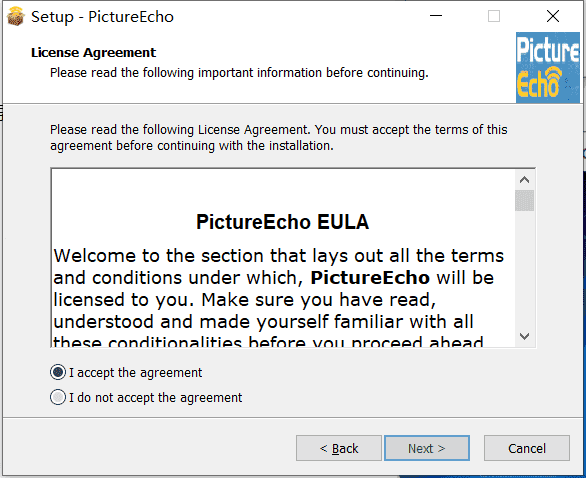This screenshot has width=586, height=478.
Task: Cancel the PictureEcho setup
Action: [x=527, y=448]
